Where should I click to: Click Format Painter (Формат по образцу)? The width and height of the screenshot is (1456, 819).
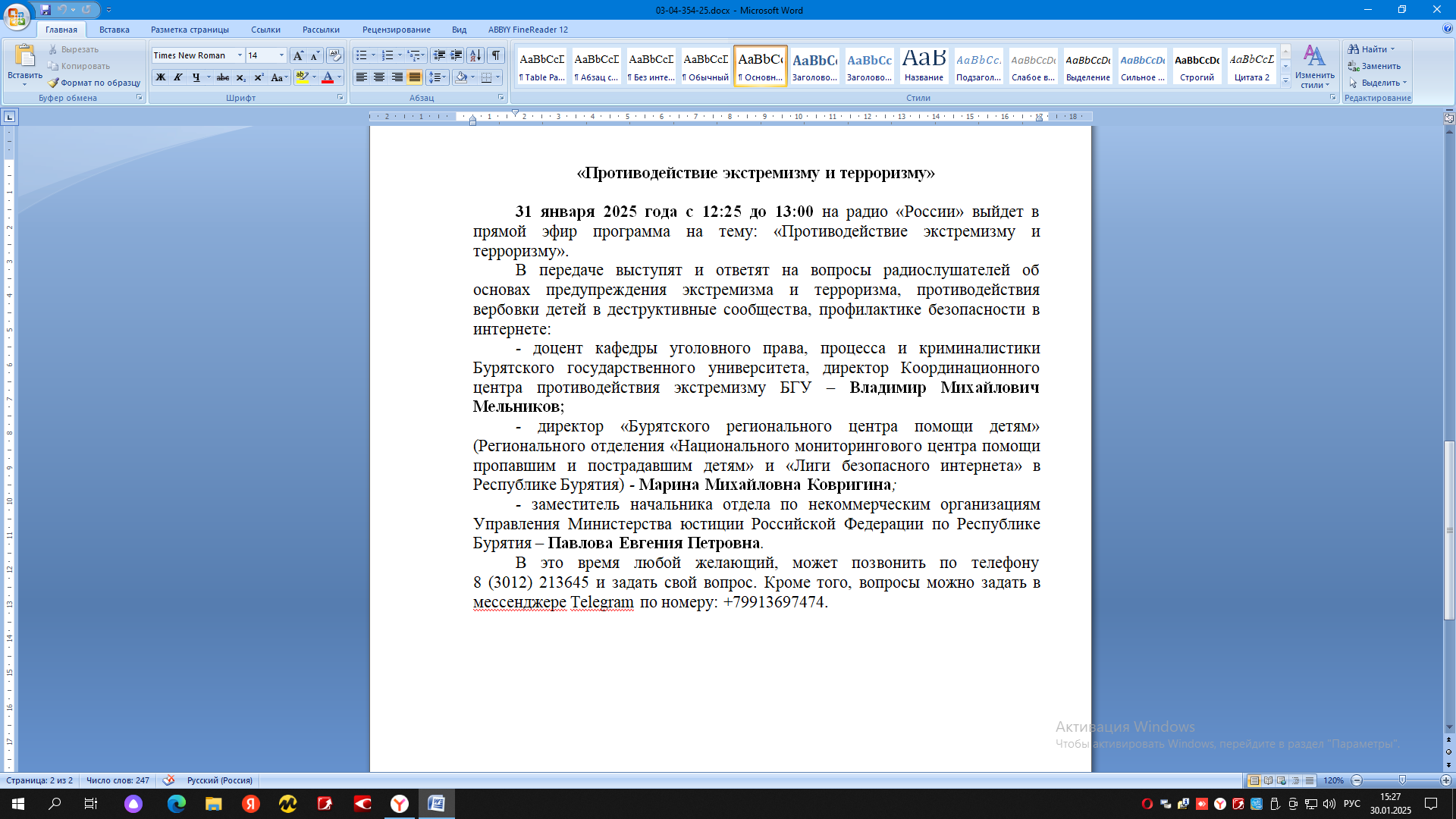pos(95,83)
